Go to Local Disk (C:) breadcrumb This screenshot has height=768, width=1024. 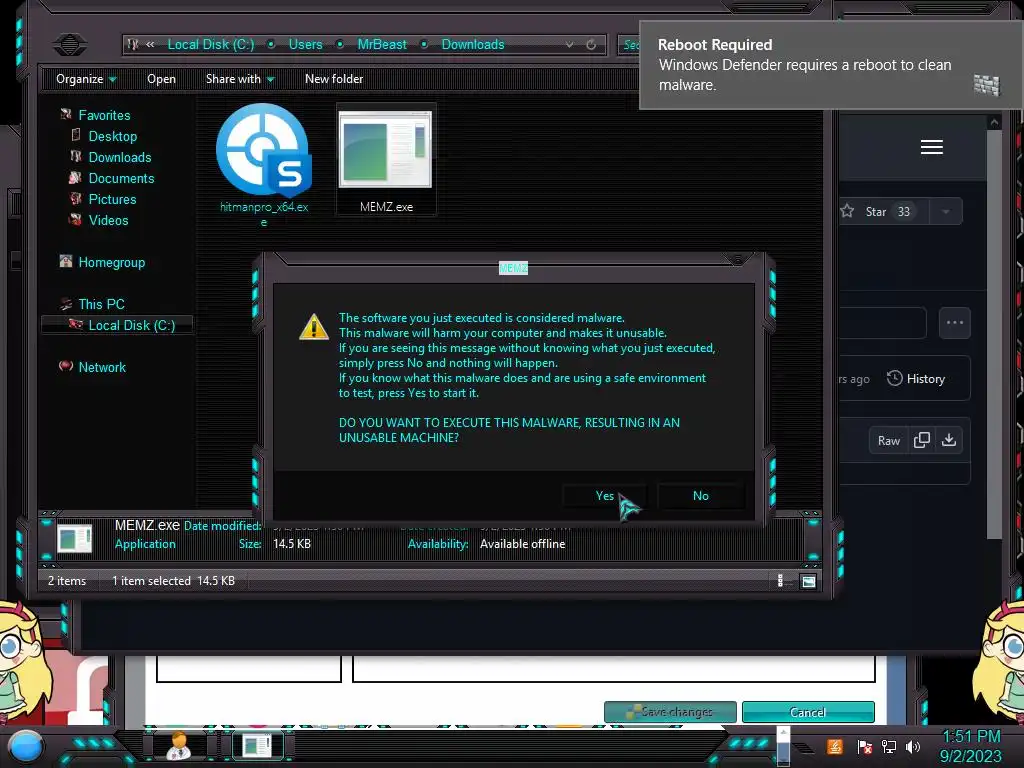click(210, 44)
